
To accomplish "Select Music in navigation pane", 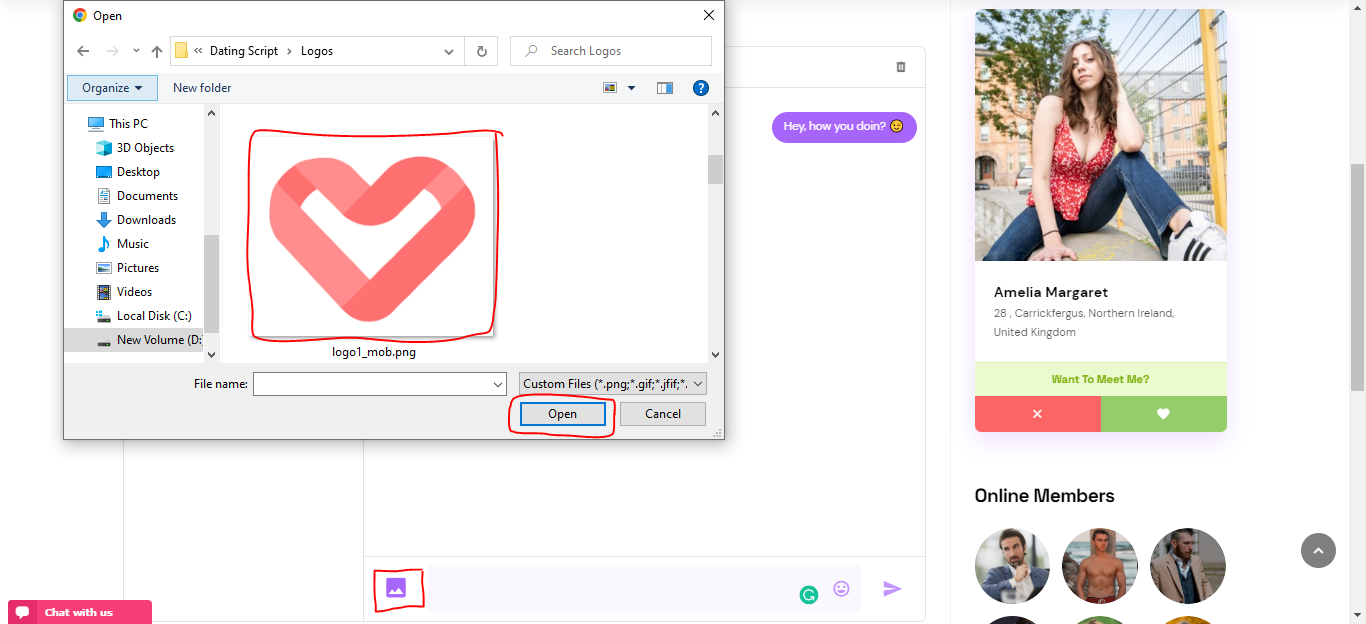I will 132,244.
